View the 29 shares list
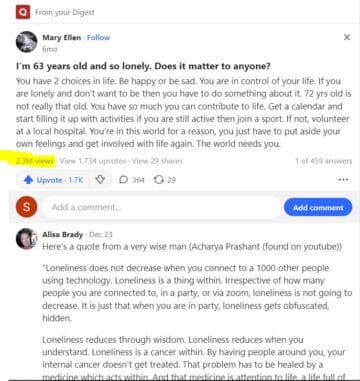This screenshot has height=381, width=360. coord(157,161)
